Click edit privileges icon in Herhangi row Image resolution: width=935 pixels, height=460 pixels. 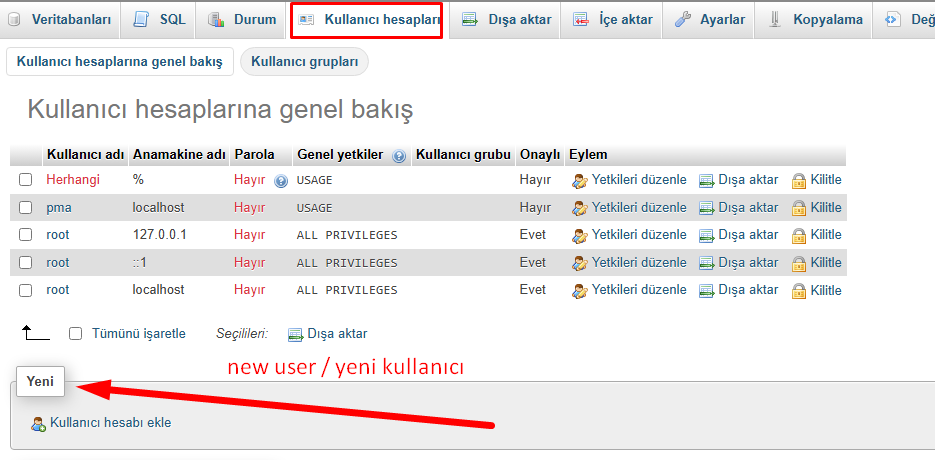[580, 180]
